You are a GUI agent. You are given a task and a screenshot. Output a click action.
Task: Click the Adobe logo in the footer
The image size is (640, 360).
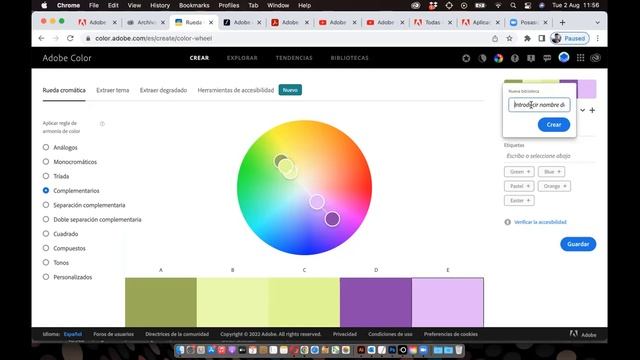[x=573, y=334]
